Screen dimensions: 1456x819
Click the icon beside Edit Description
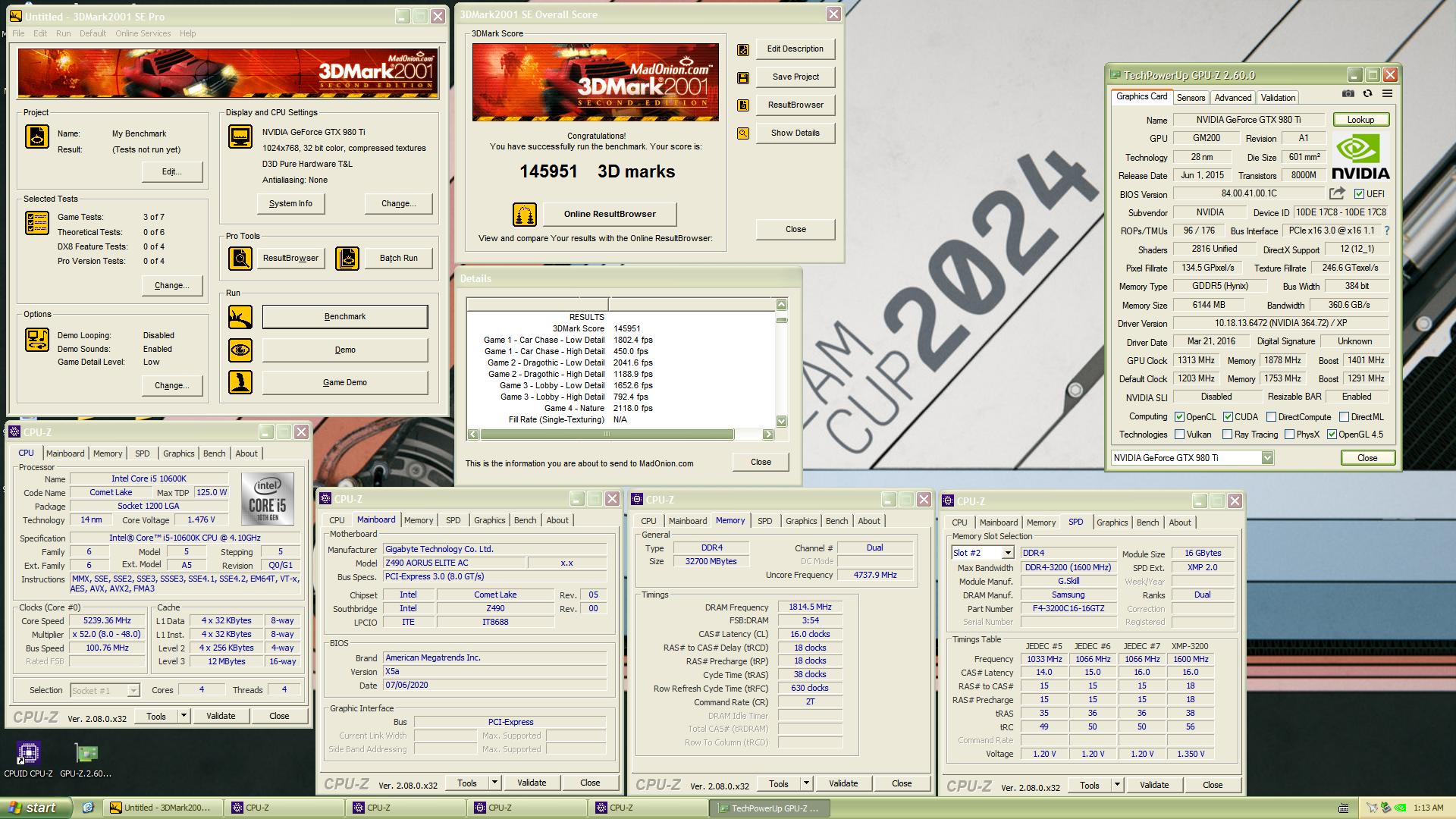(743, 49)
